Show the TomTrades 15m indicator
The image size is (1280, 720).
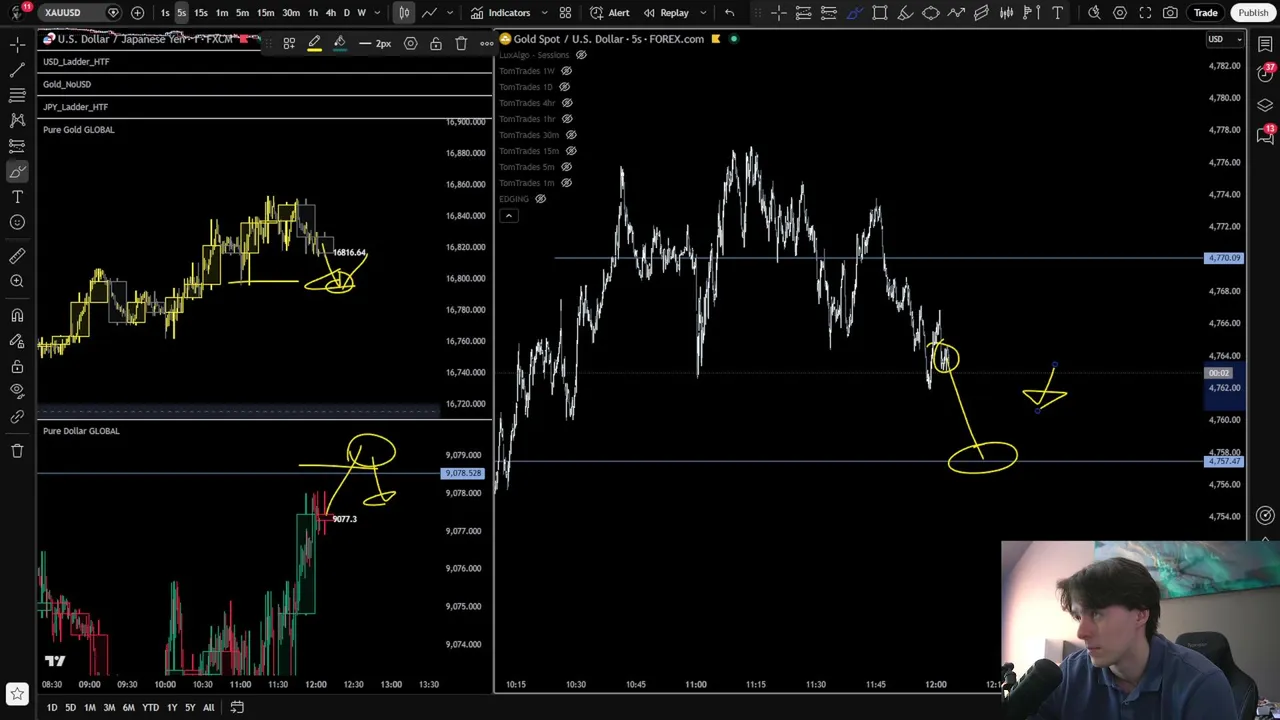569,151
